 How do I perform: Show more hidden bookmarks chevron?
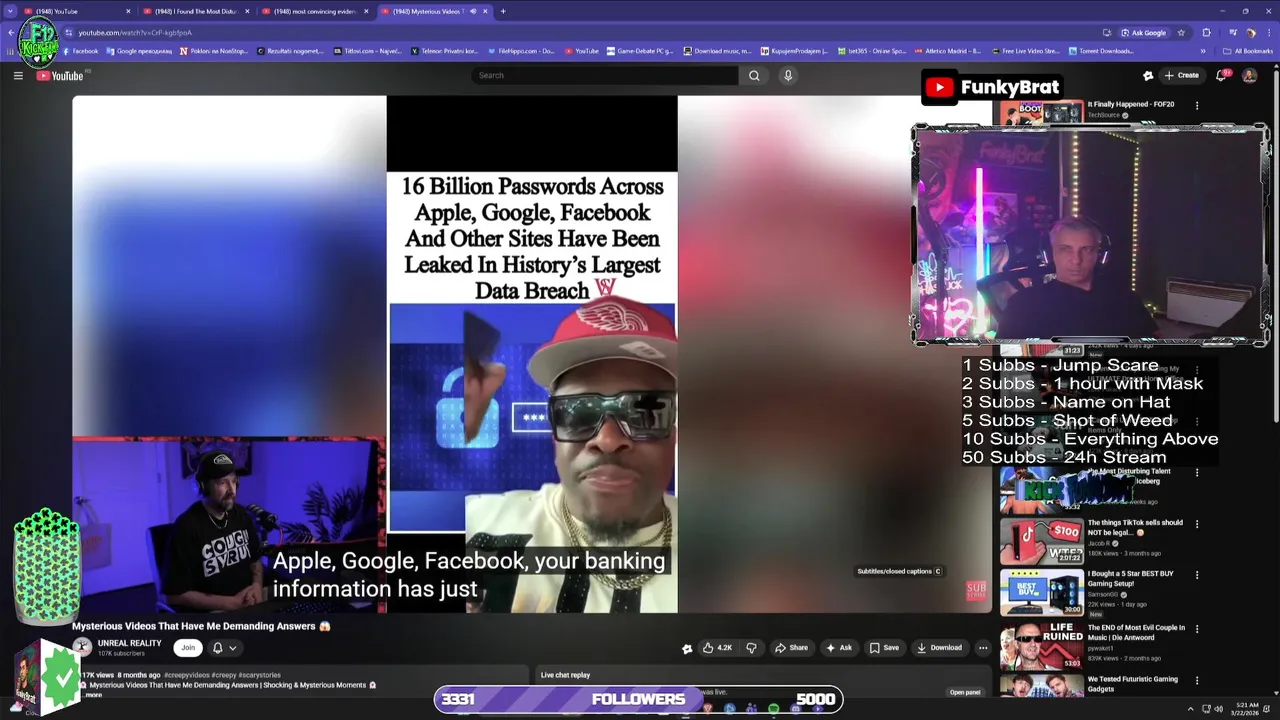tap(1203, 51)
